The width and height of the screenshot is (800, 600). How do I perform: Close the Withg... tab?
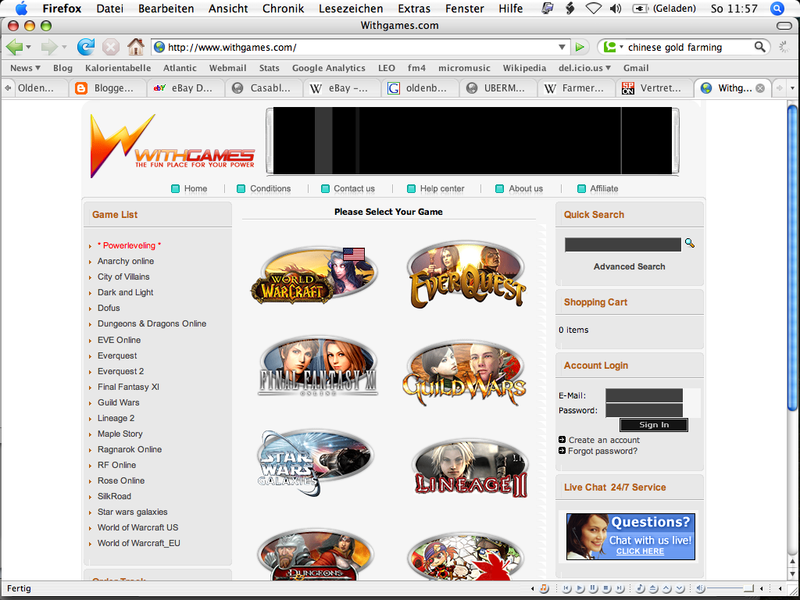click(760, 88)
